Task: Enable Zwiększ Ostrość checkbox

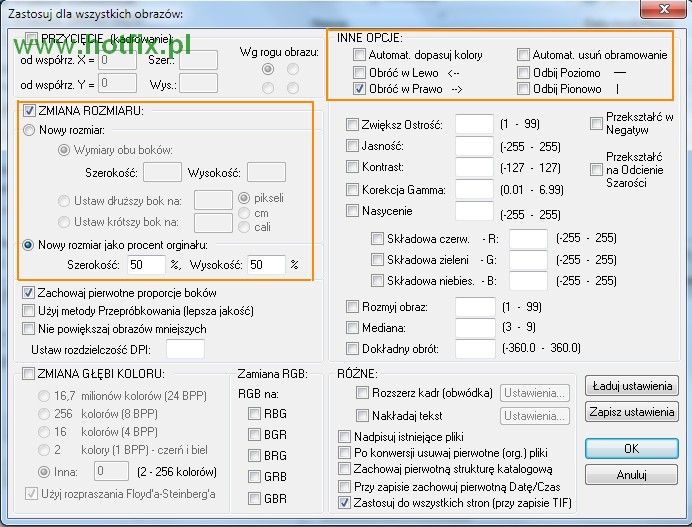Action: coord(352,125)
